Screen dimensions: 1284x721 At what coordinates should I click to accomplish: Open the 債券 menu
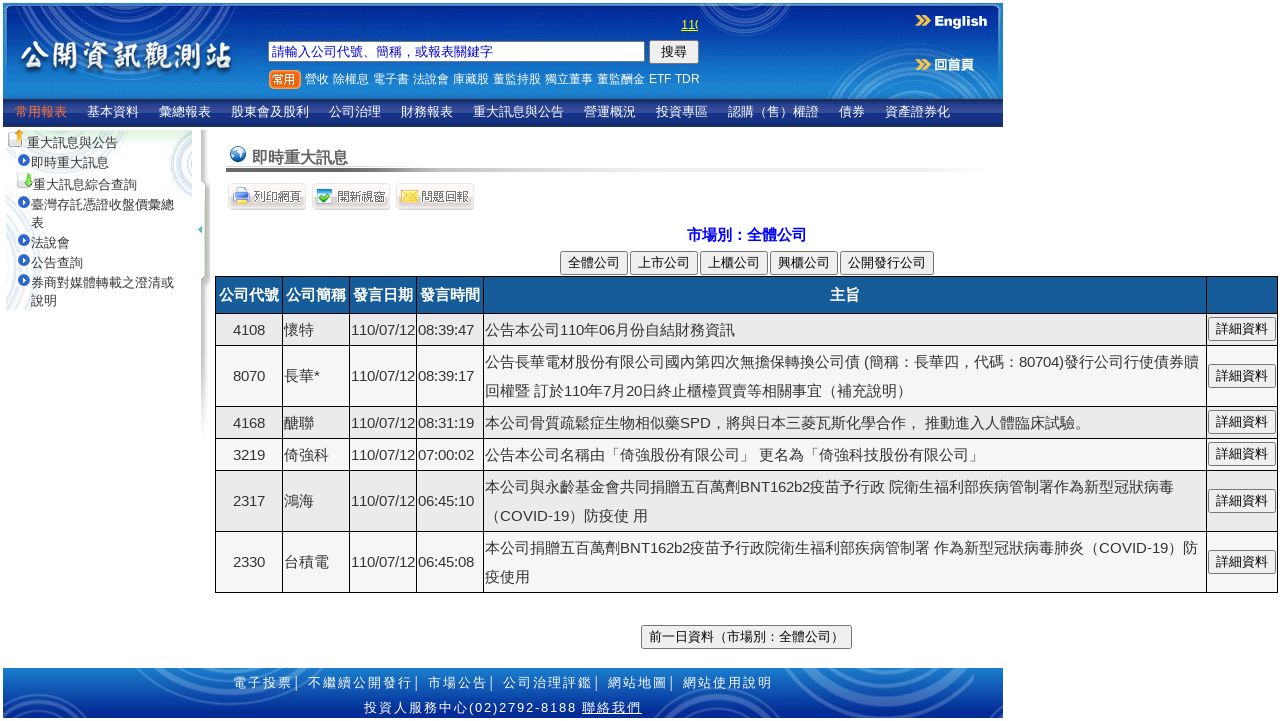point(852,112)
